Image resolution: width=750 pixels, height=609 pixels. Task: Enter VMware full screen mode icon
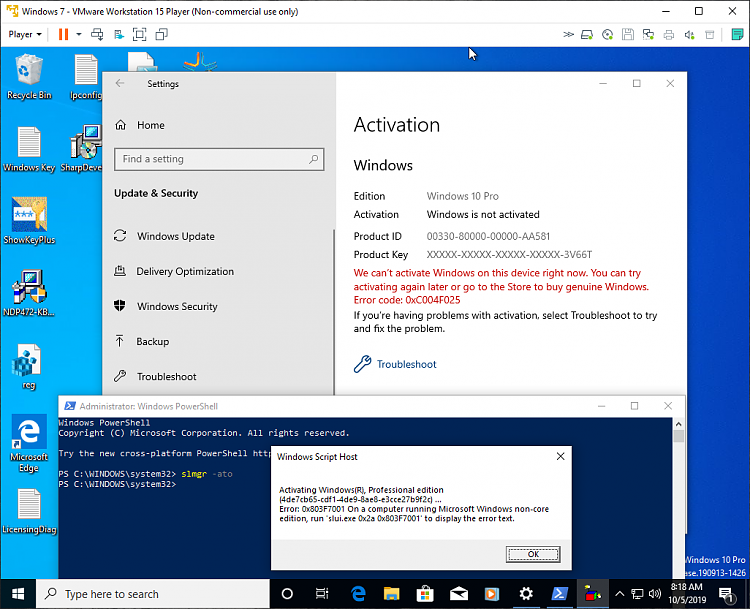tap(139, 34)
